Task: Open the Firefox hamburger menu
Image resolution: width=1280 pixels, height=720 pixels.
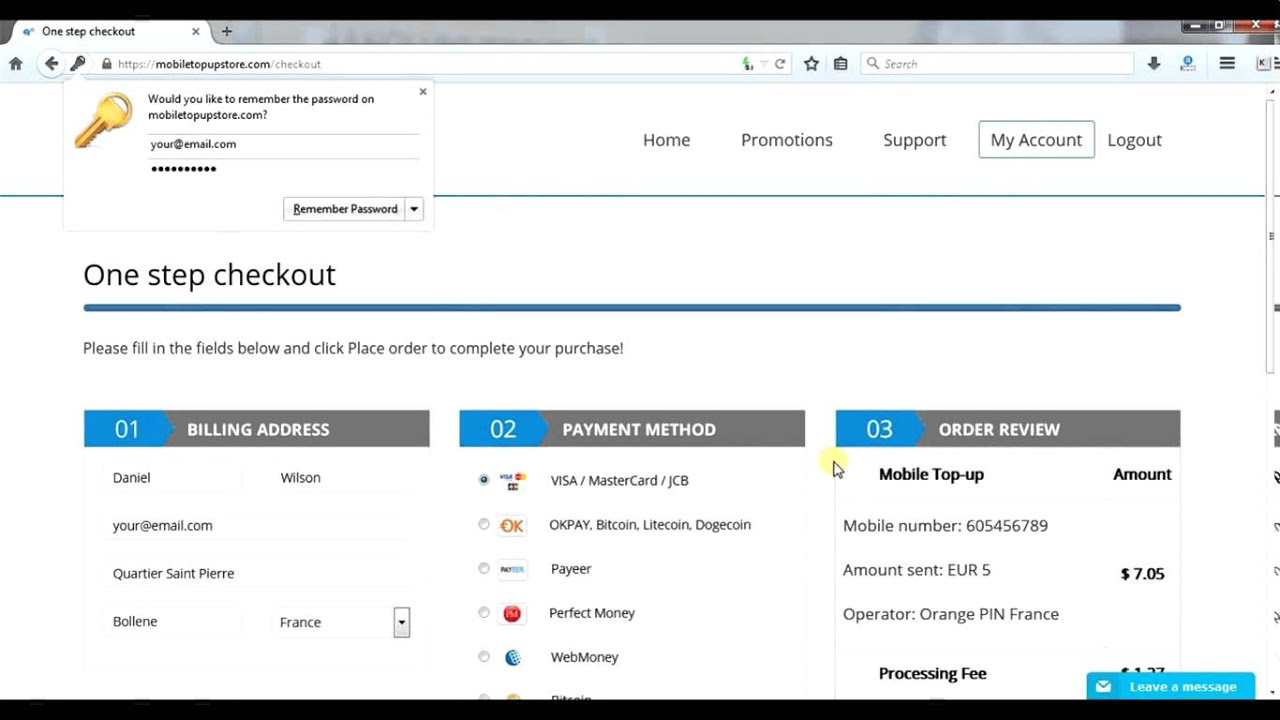Action: (x=1227, y=63)
